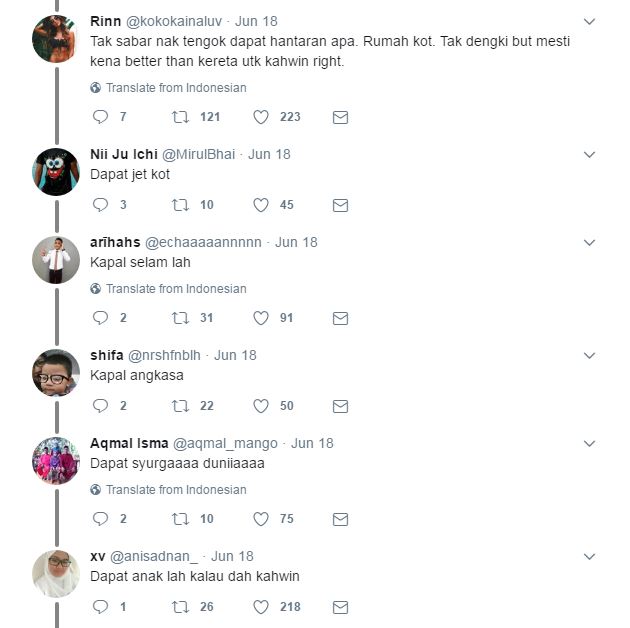Reply to xv's tweet
The width and height of the screenshot is (630, 628).
pyautogui.click(x=100, y=607)
